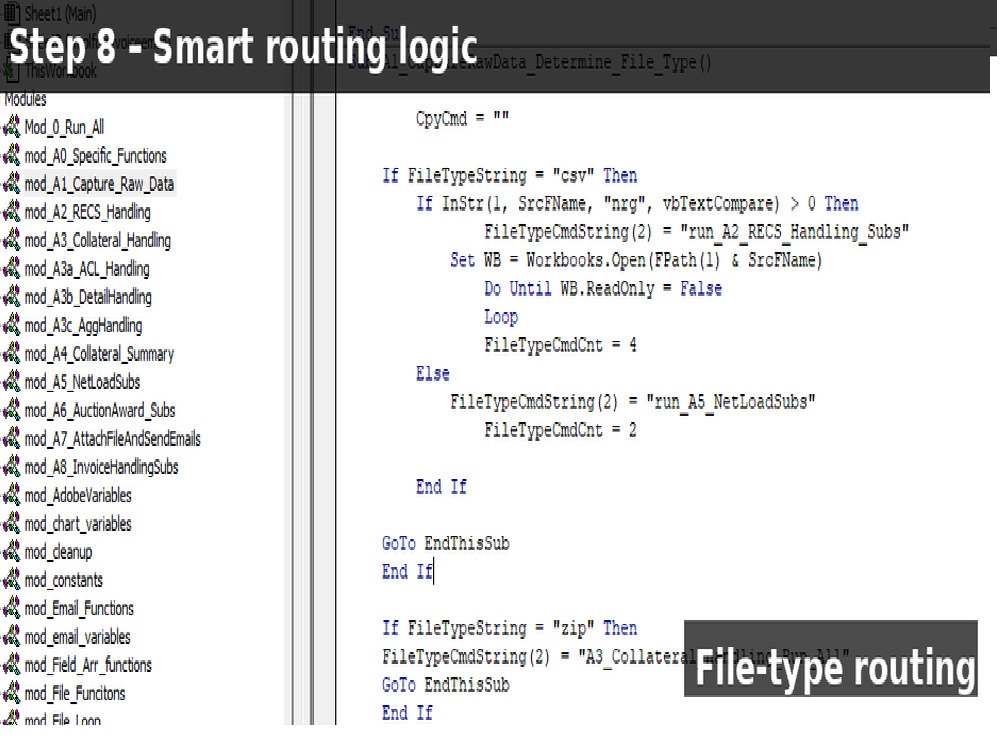Screen dimensions: 1000x750
Task: Select Mod_0_Run_All in project tree
Action: 64,128
